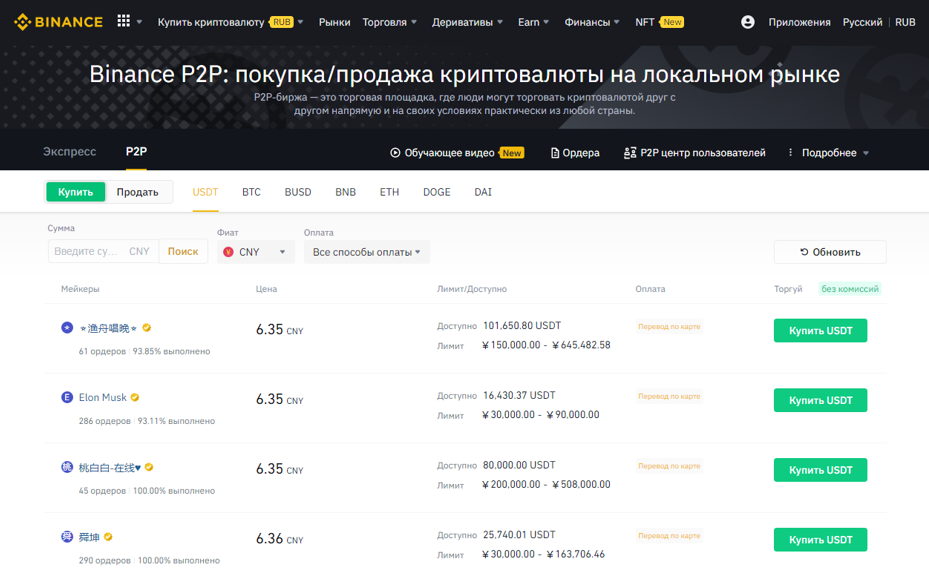Viewport: 929px width, 575px height.
Task: Select the USDT coin tab
Action: coord(205,192)
